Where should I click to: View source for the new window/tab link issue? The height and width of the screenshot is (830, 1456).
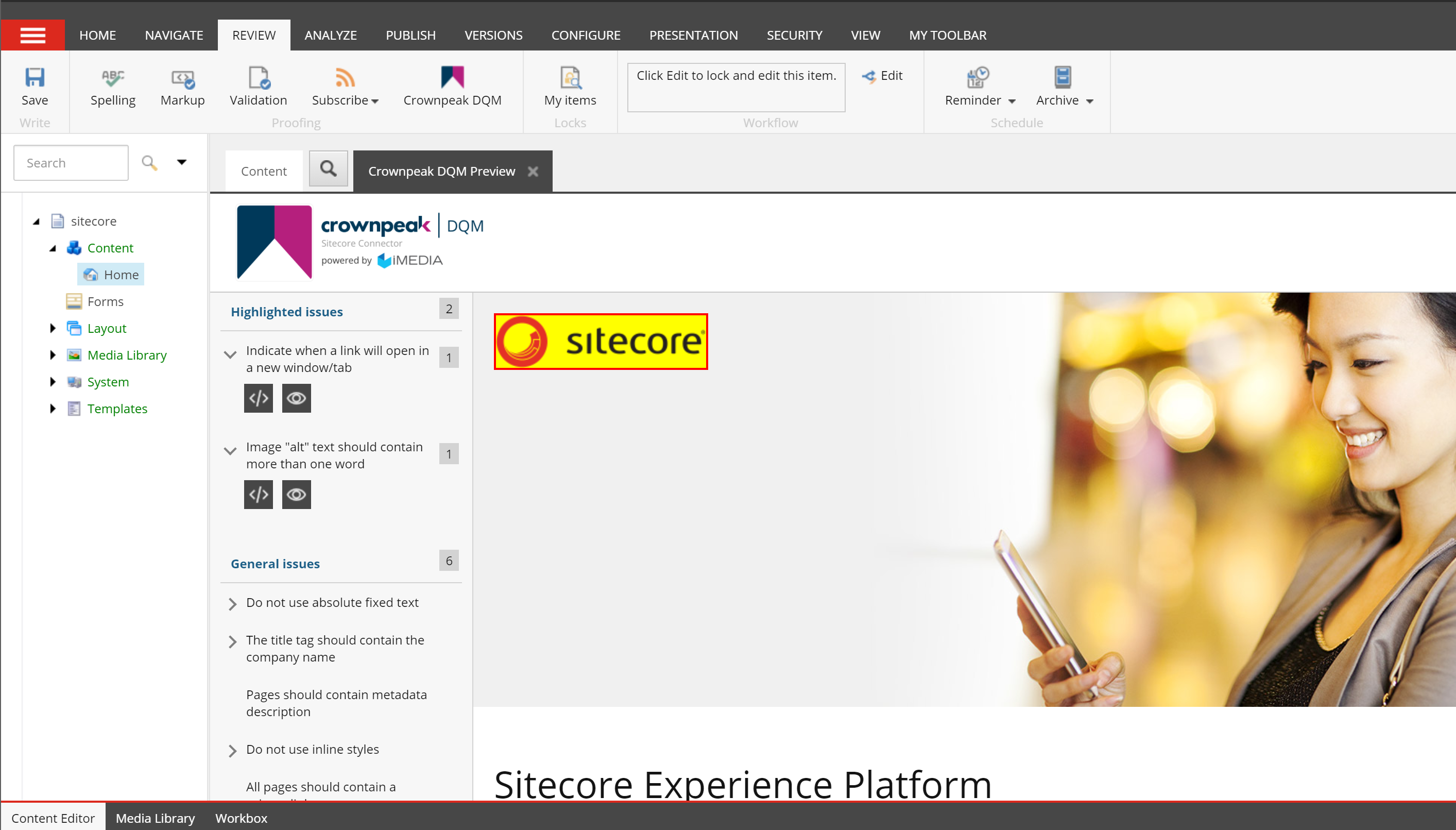point(258,398)
